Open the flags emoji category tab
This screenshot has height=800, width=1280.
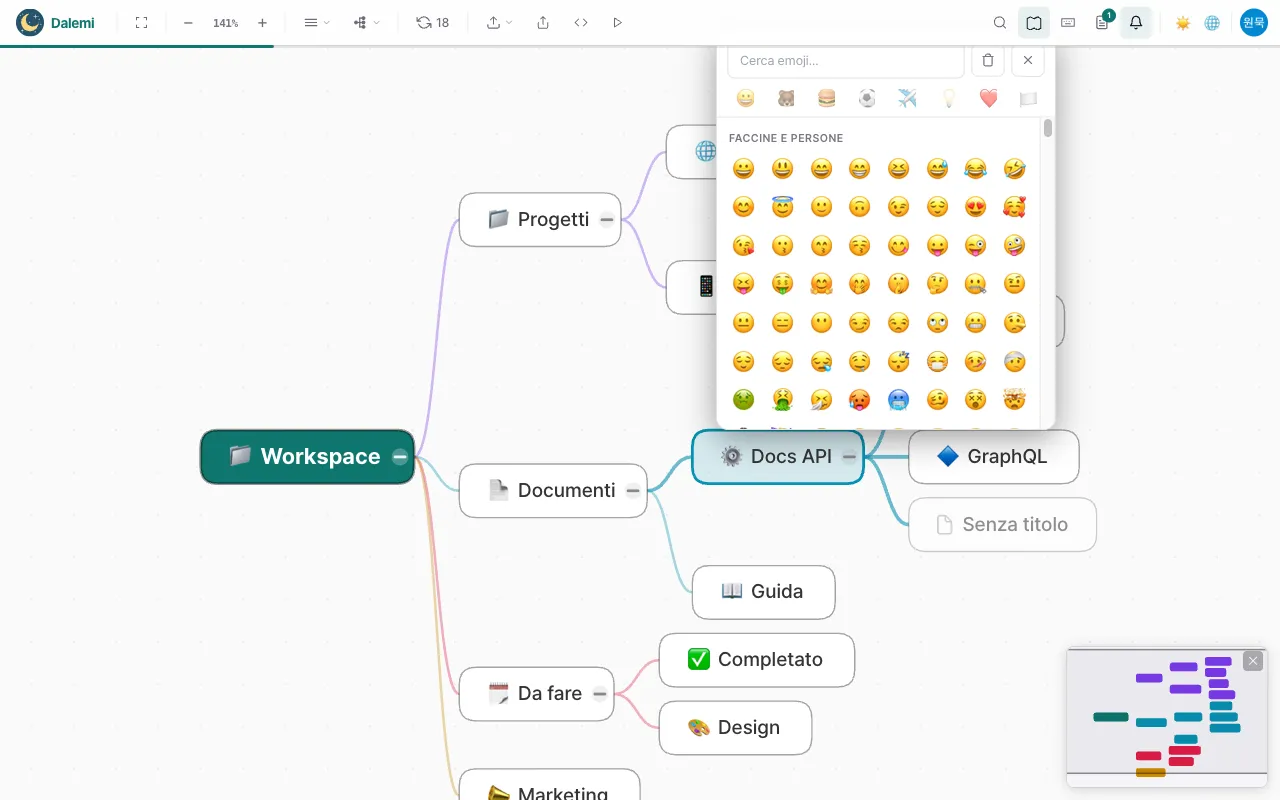1028,98
